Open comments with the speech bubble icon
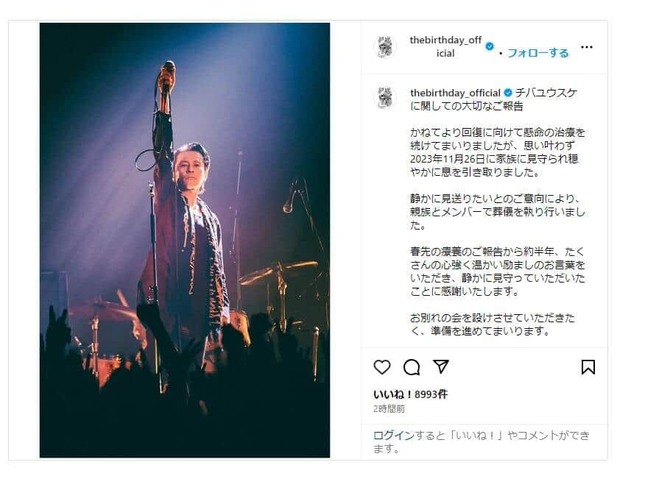This screenshot has width=645, height=490. click(411, 367)
